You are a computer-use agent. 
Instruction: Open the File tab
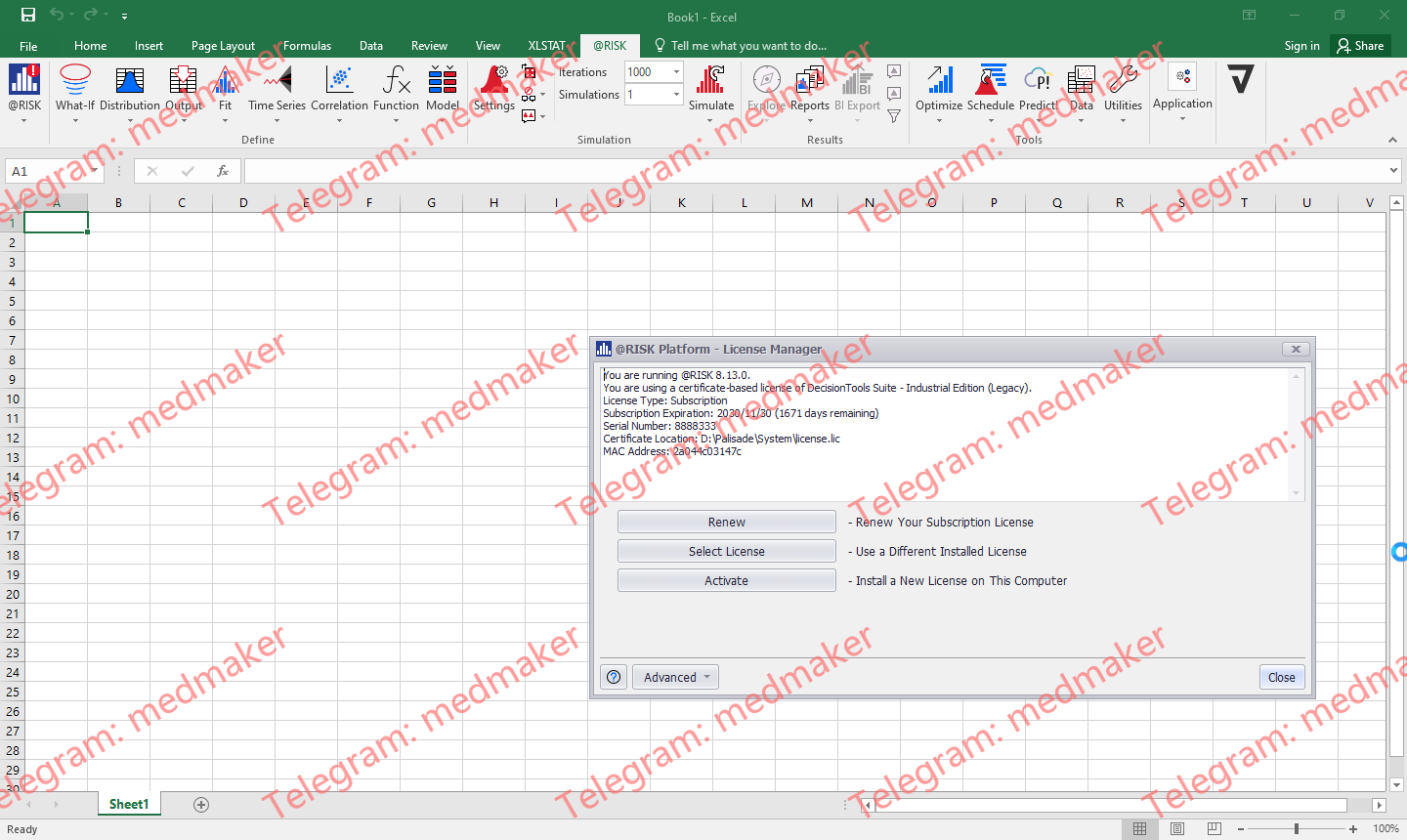pyautogui.click(x=28, y=46)
